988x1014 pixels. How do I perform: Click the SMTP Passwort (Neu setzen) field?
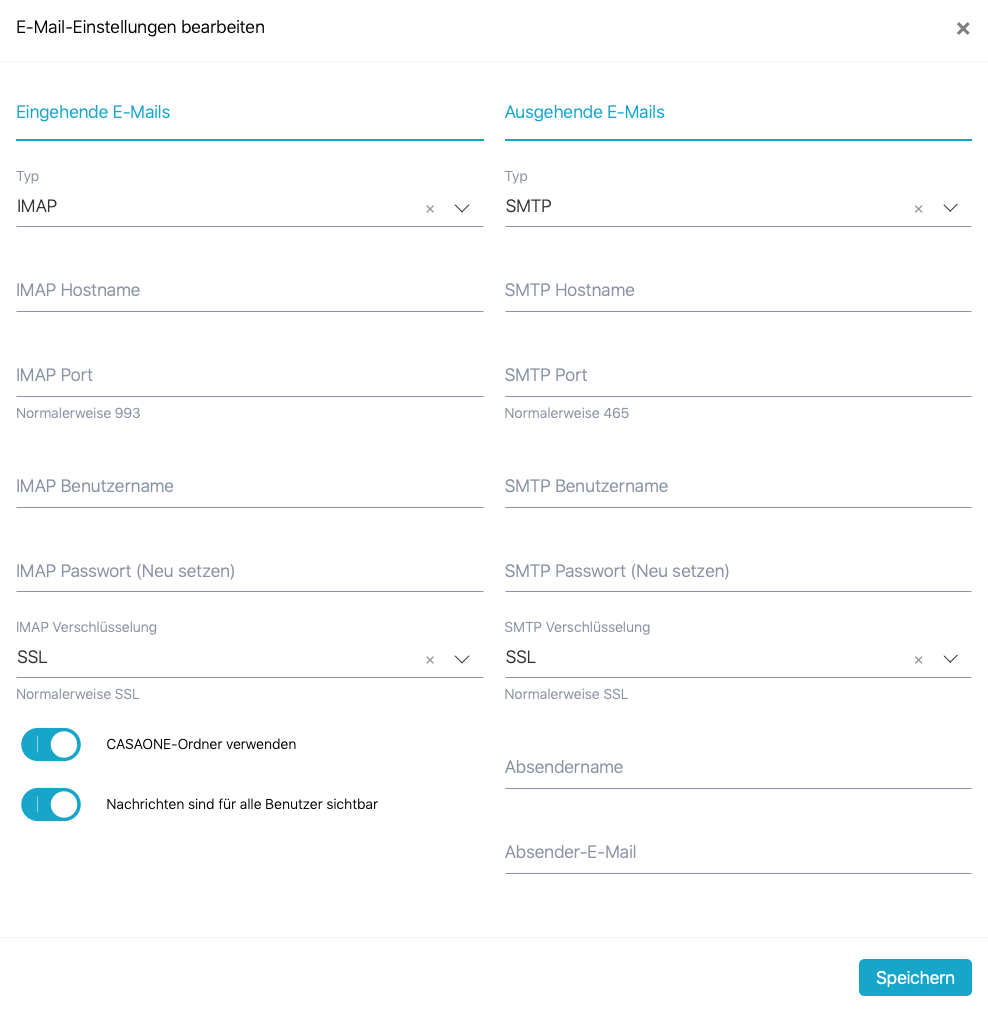(x=738, y=572)
